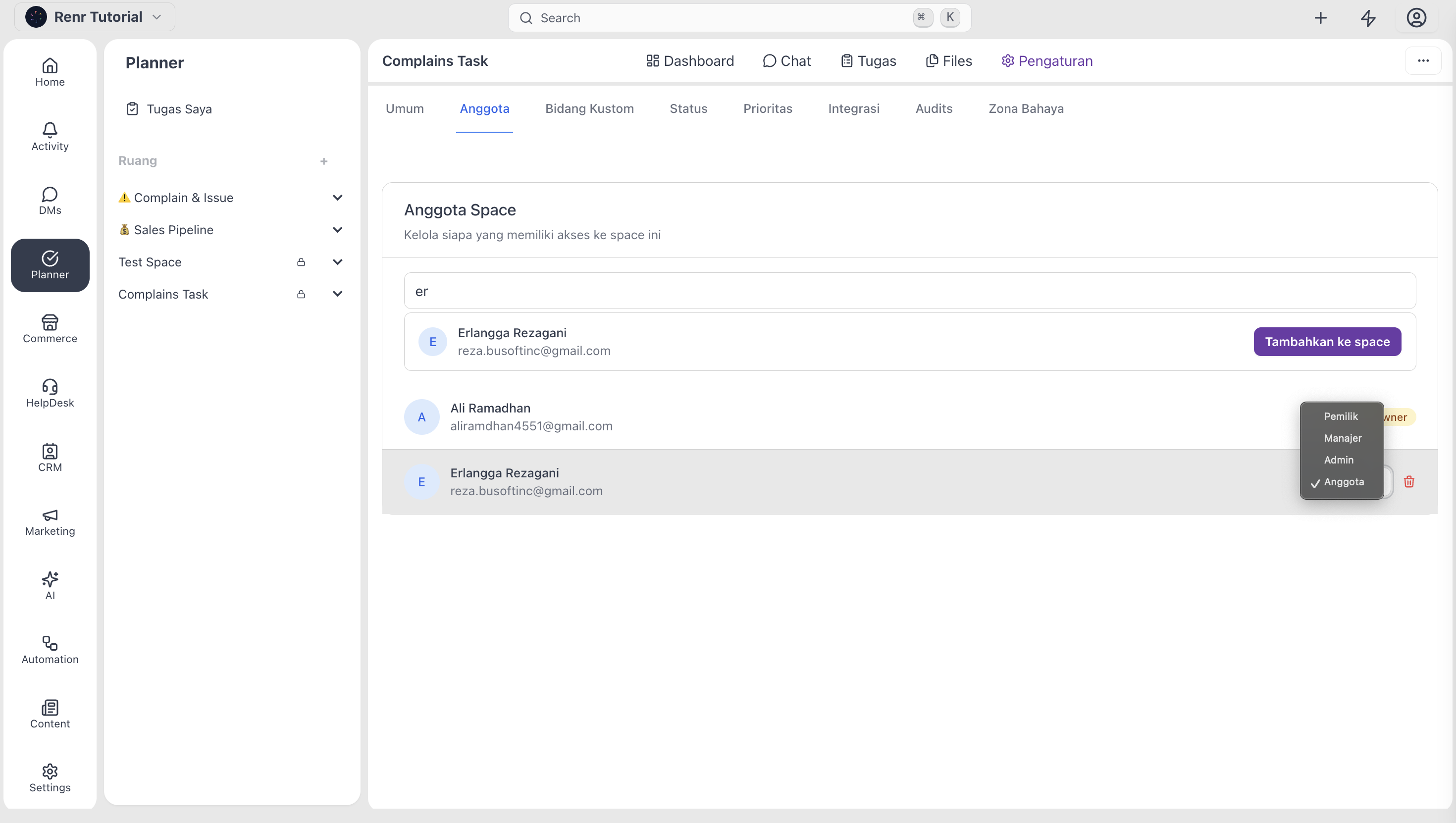Open the user profile icon
The image size is (1456, 823).
tap(1416, 18)
